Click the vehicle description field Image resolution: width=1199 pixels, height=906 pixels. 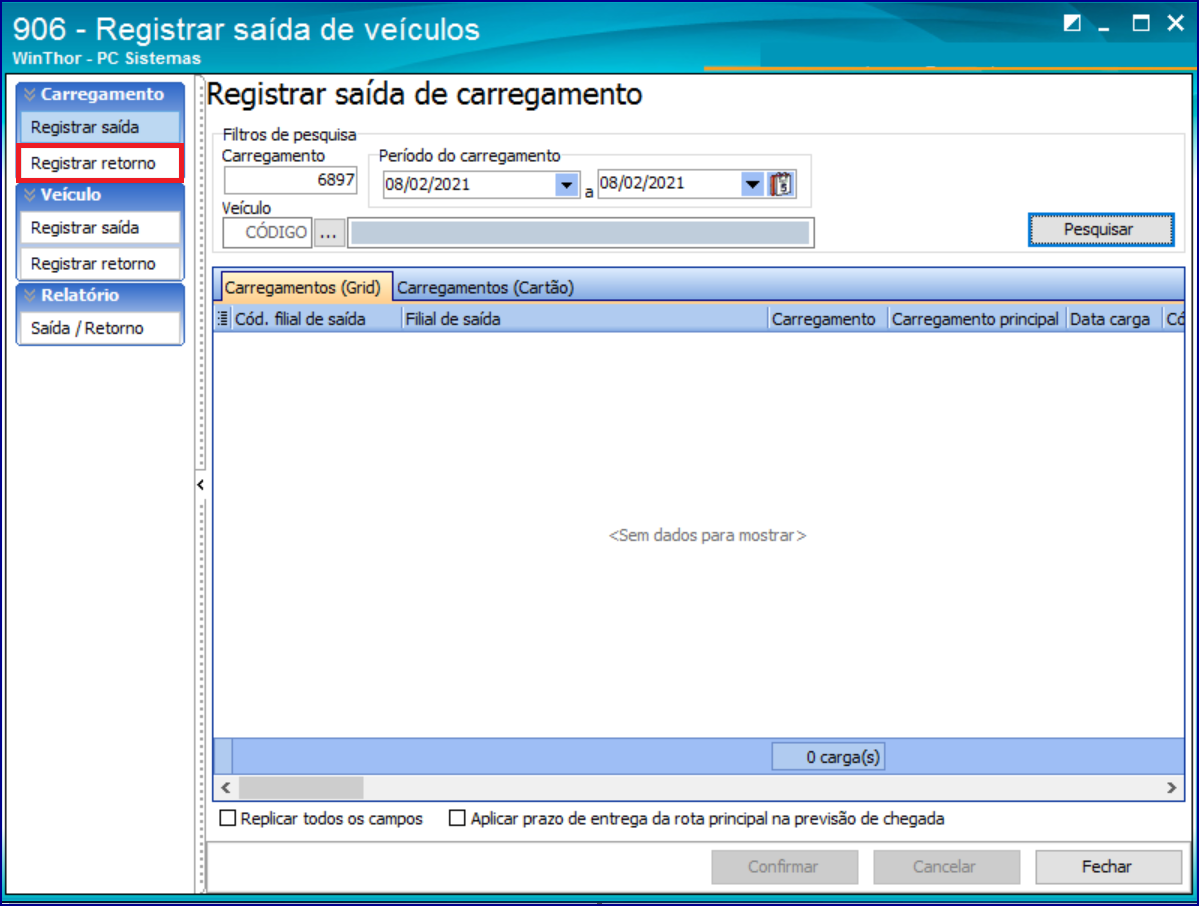point(581,233)
